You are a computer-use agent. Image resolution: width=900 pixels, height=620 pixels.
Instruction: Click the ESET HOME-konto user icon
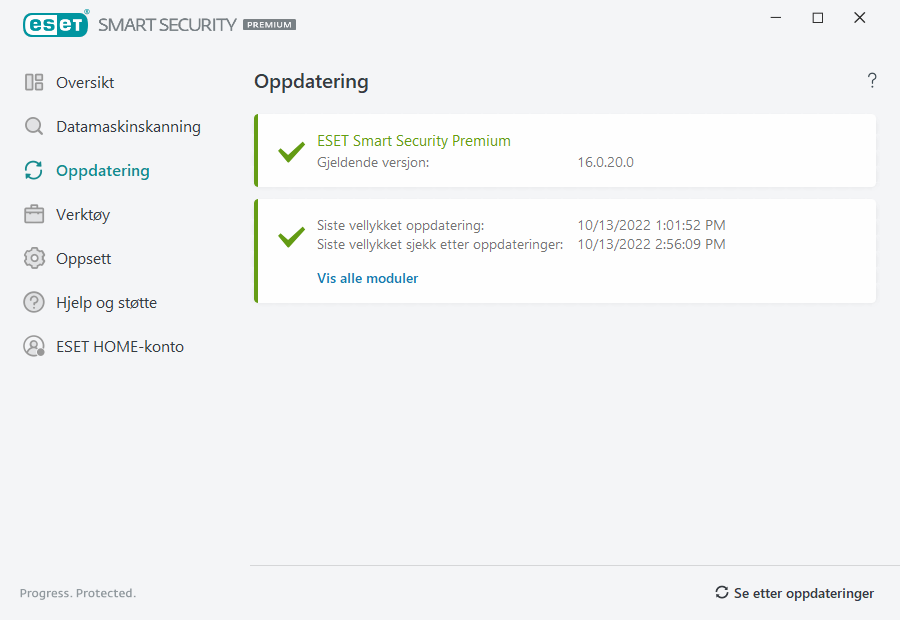[x=34, y=347]
